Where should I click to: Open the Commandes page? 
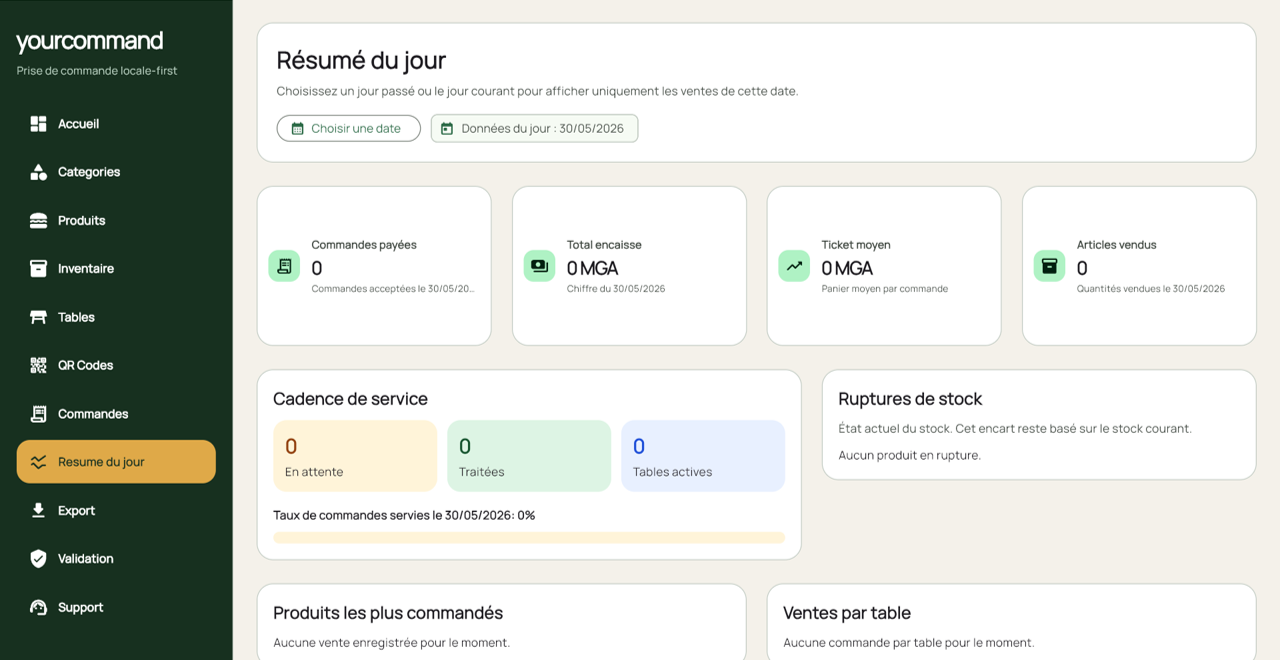116,414
